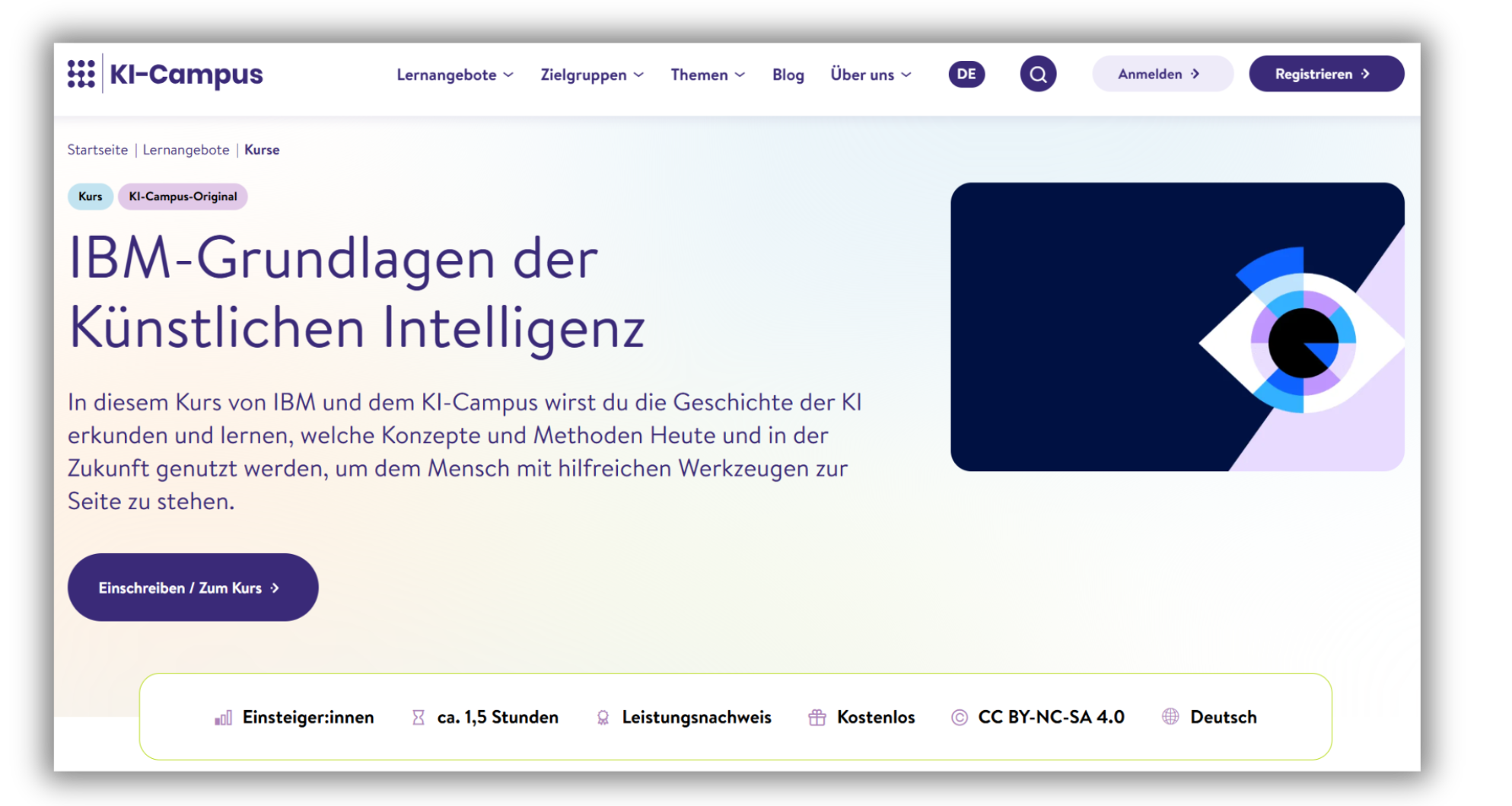
Task: Click the arrow inside the Anmelden button
Action: pyautogui.click(x=1195, y=74)
